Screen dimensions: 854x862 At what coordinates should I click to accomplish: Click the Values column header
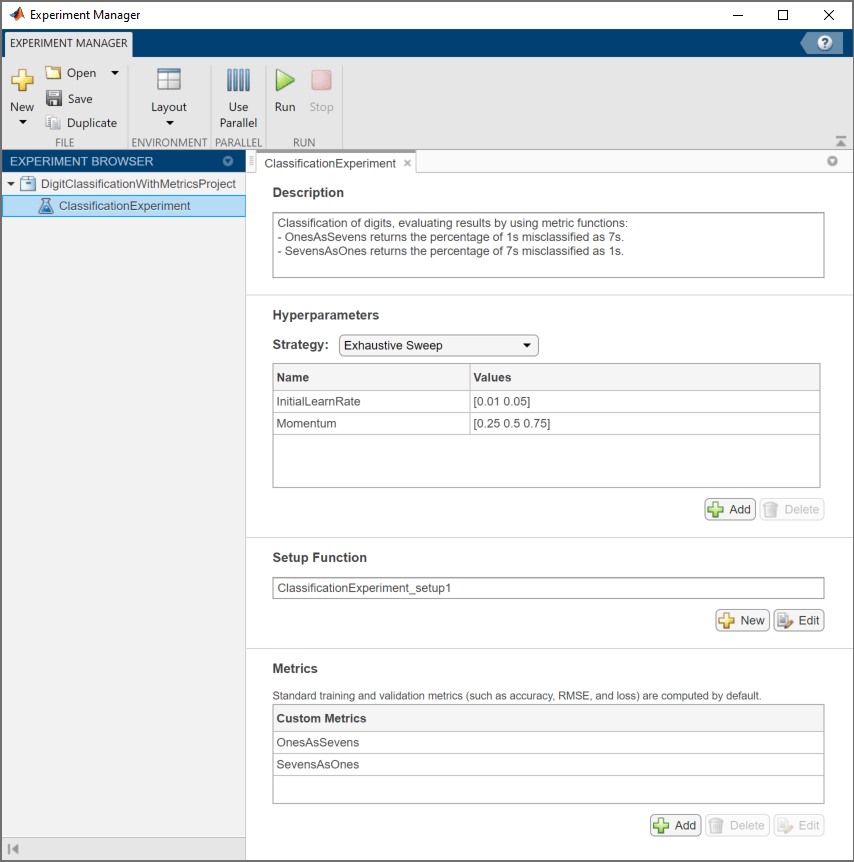(644, 377)
